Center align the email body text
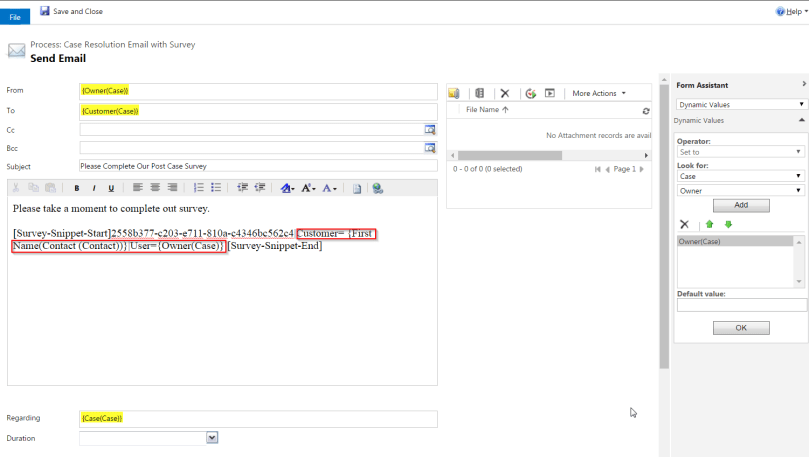Screen dimensions: 809x457 click(x=155, y=188)
